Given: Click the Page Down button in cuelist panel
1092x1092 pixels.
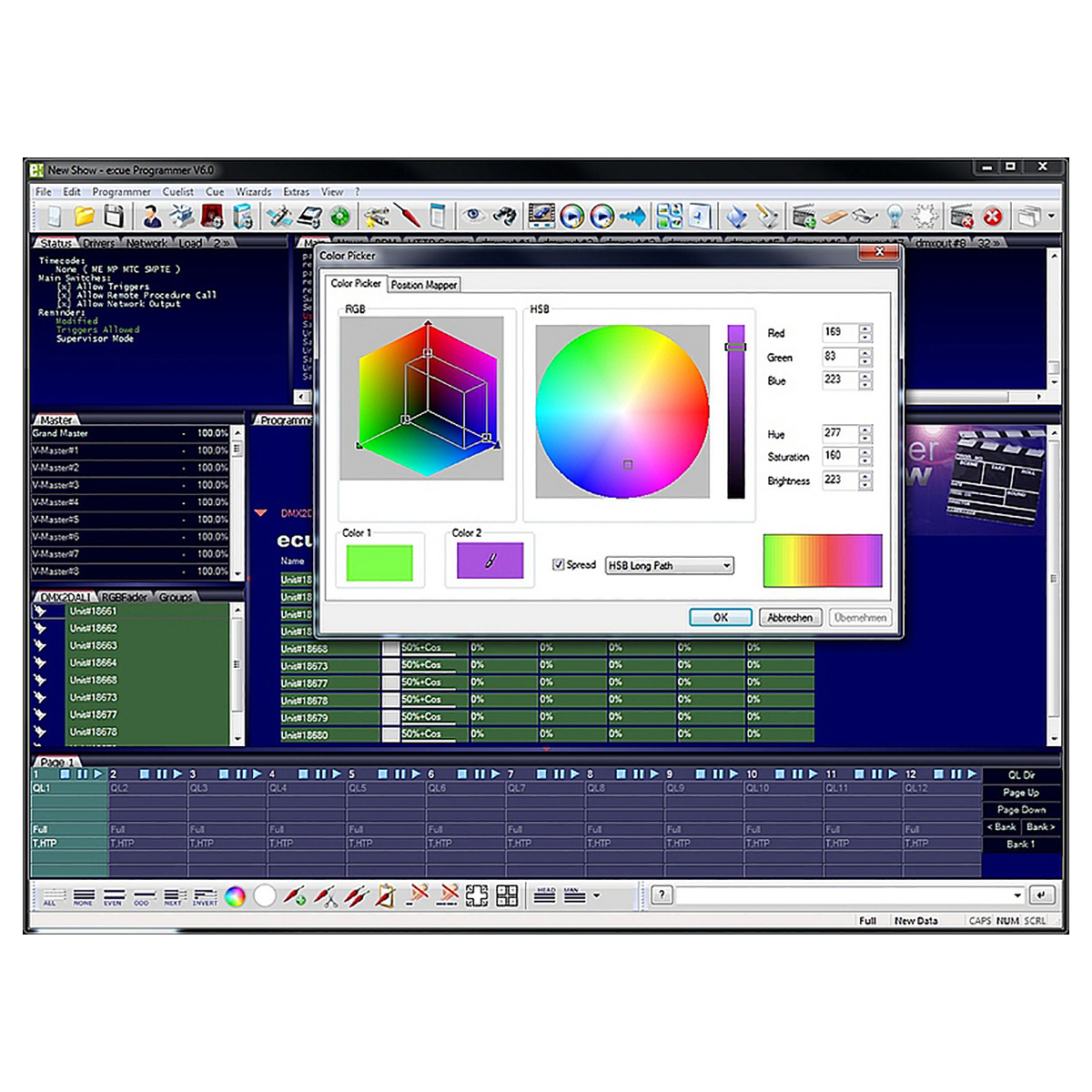Looking at the screenshot, I should click(1021, 810).
